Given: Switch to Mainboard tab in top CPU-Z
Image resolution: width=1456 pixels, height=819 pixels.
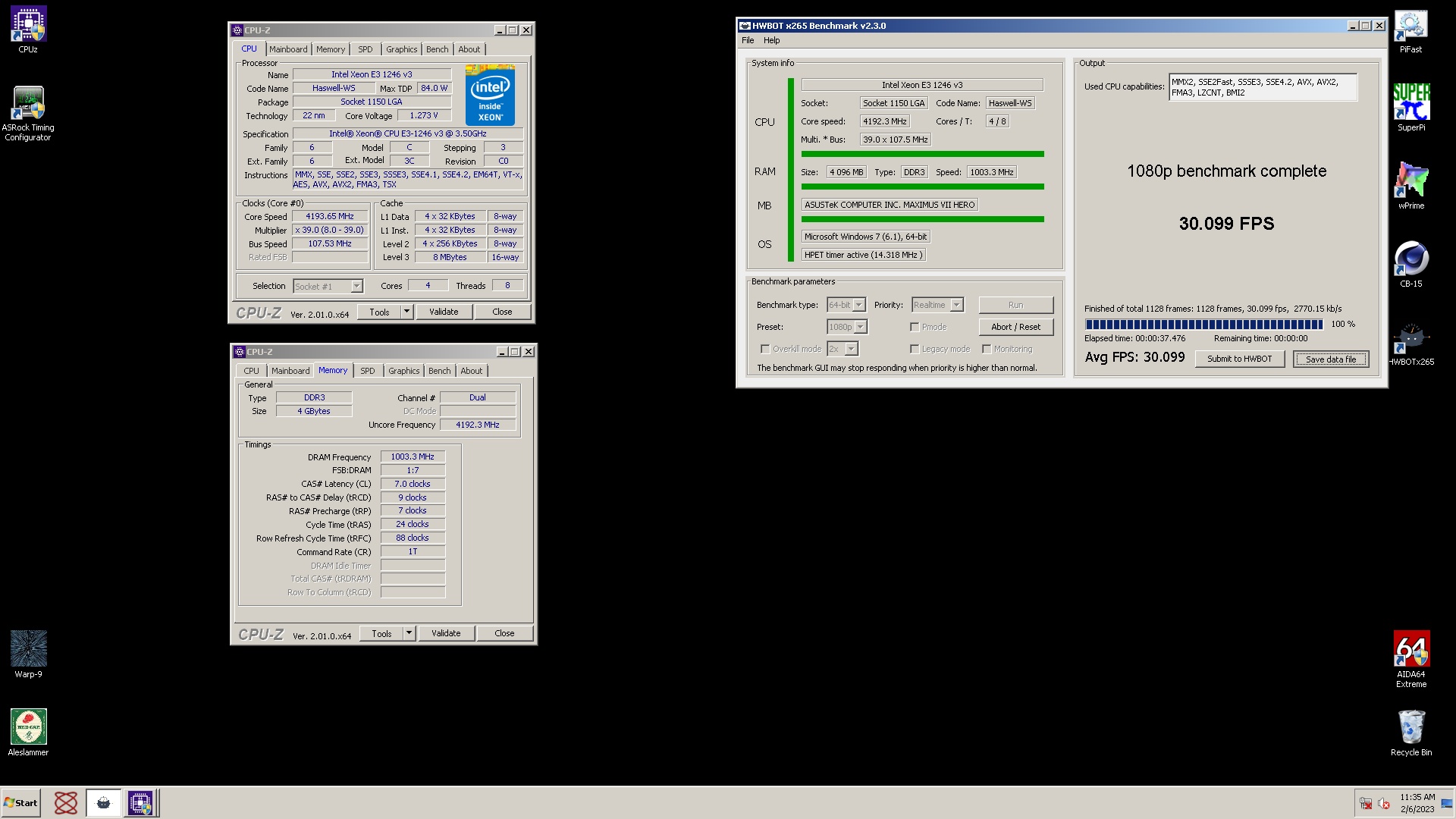Looking at the screenshot, I should [288, 49].
